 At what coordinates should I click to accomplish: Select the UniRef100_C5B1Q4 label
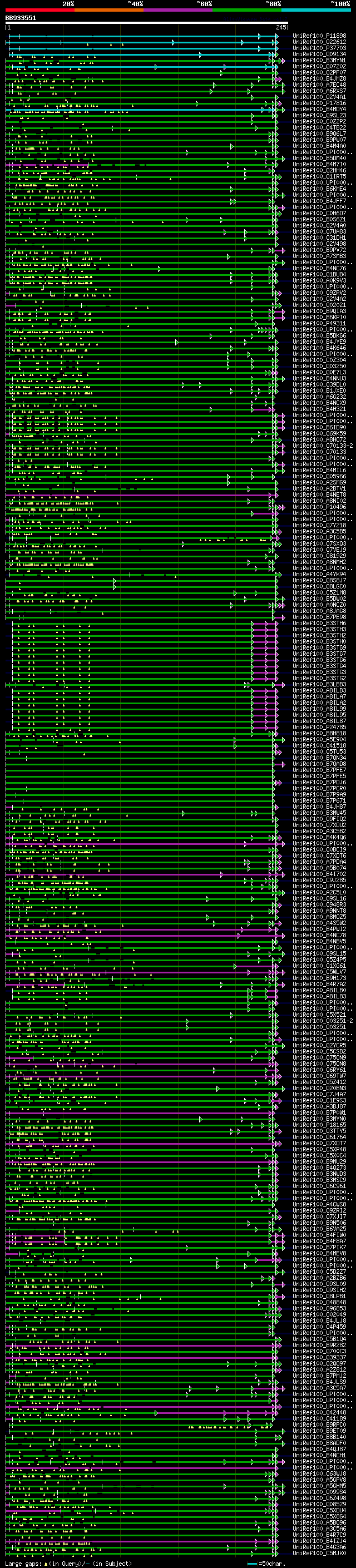pyautogui.click(x=319, y=1339)
